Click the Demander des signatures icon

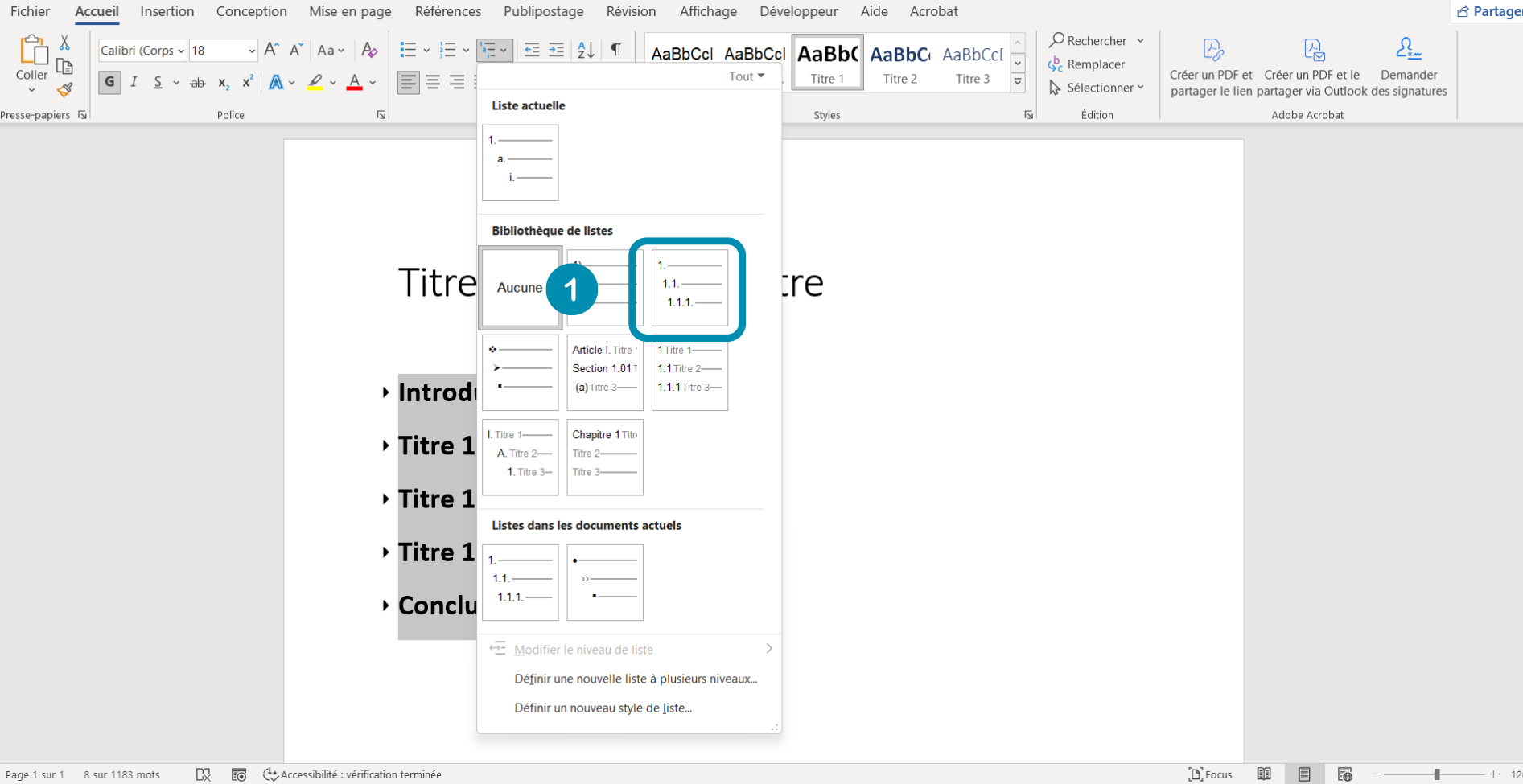(x=1408, y=50)
